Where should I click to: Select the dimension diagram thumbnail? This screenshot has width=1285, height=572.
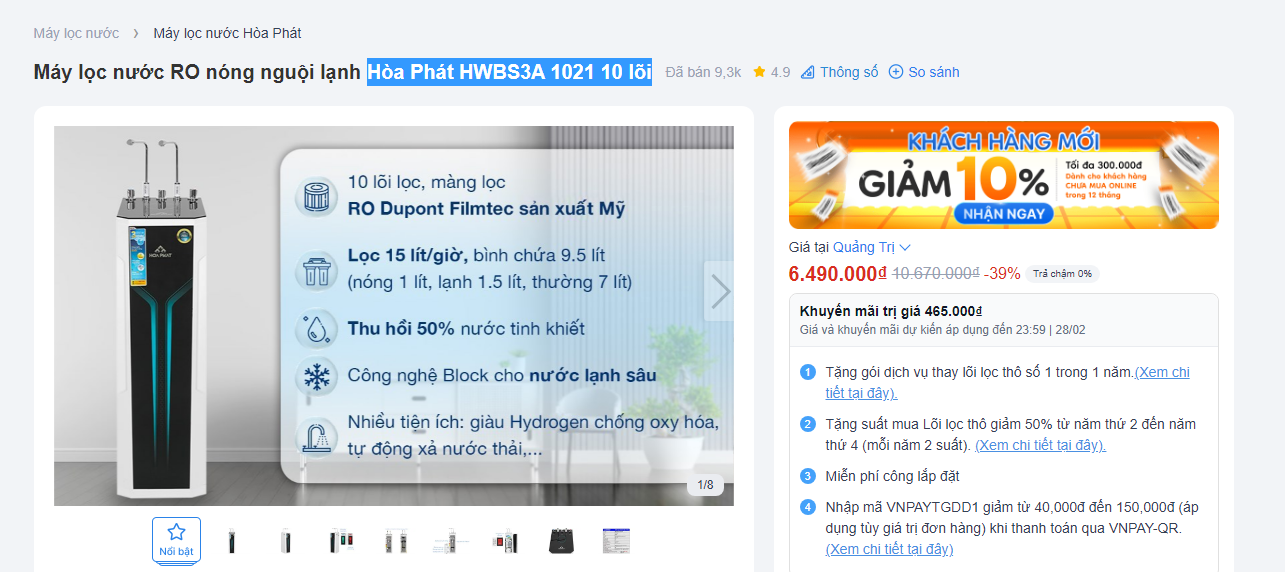(451, 541)
